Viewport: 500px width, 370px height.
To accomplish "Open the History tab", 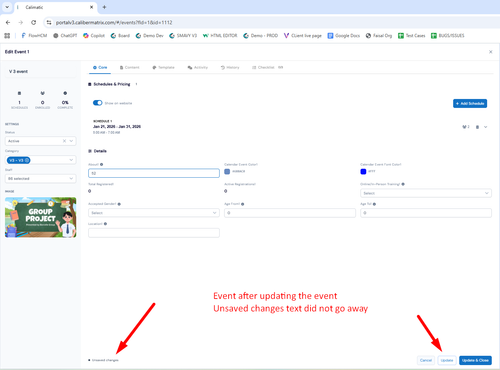I will point(230,67).
